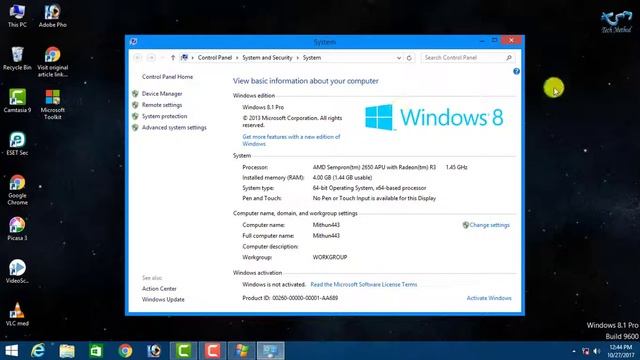This screenshot has height=360, width=640.
Task: Click the System window title bar icon
Action: coord(133,42)
